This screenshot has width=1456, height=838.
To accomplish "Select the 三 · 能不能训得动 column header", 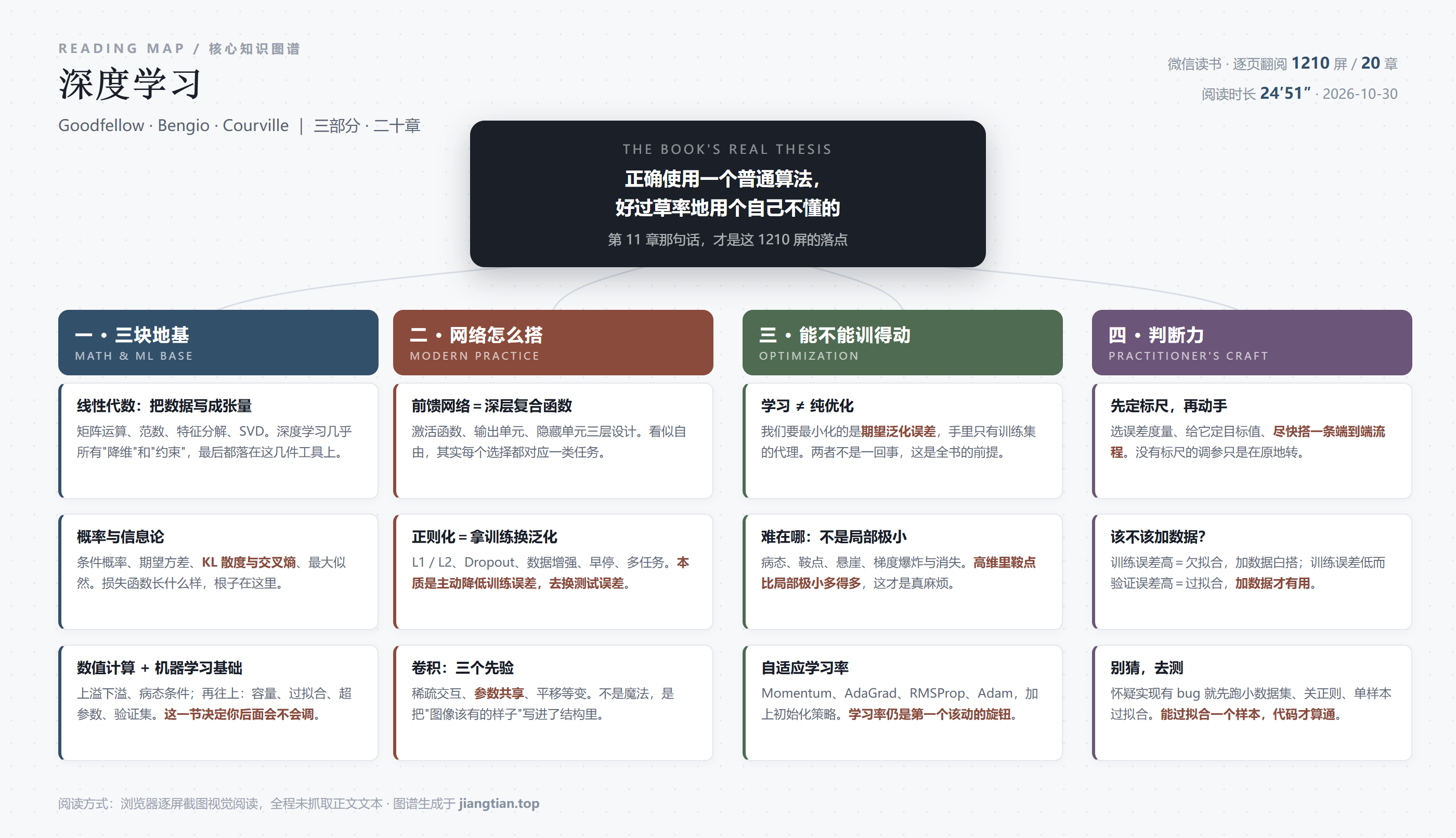I will pyautogui.click(x=902, y=343).
